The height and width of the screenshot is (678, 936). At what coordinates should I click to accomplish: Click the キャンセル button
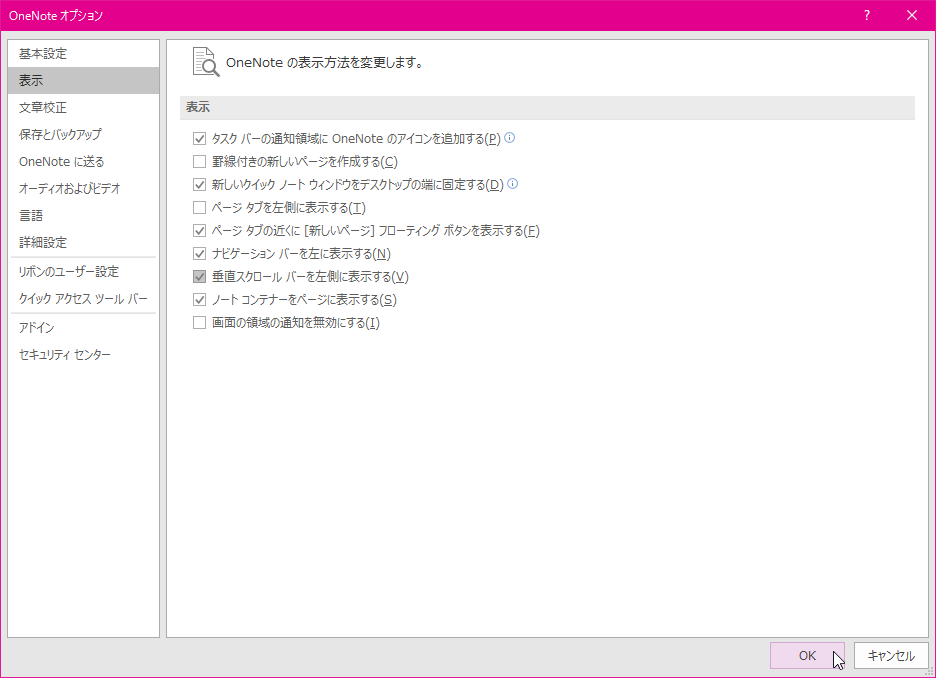tap(891, 655)
